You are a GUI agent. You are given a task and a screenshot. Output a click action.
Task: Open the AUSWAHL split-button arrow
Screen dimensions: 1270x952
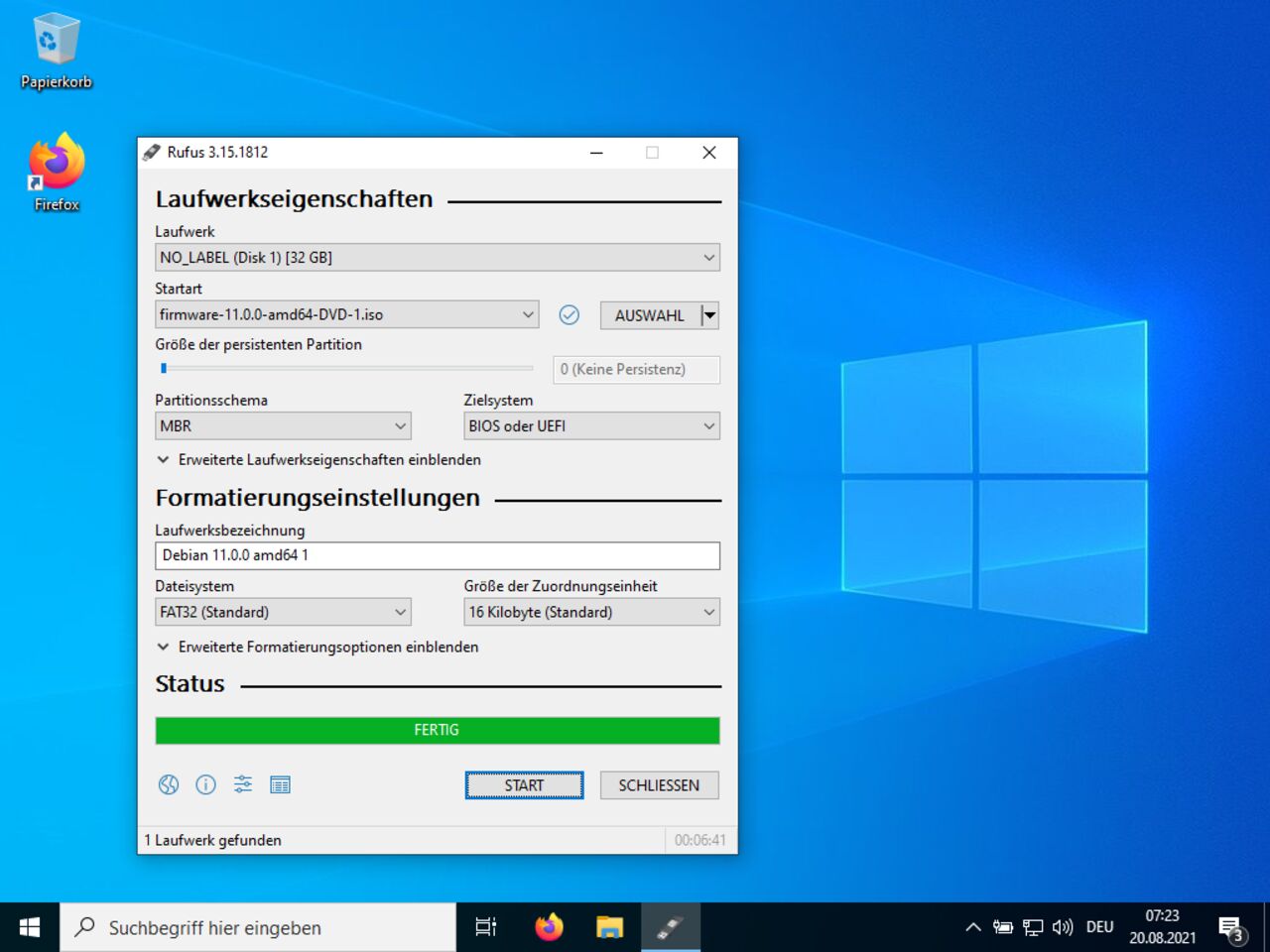(709, 315)
